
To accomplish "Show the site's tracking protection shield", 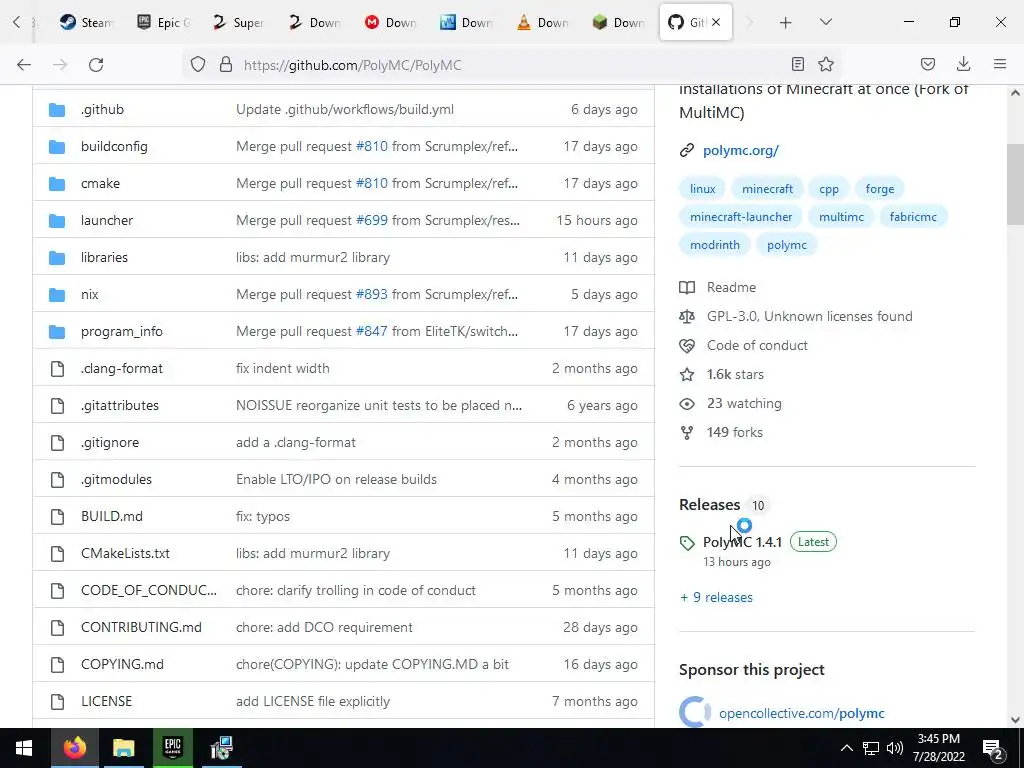I will coord(198,65).
